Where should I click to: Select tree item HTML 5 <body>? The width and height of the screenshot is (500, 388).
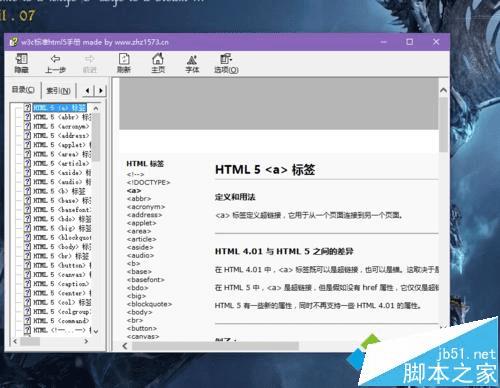click(x=62, y=247)
